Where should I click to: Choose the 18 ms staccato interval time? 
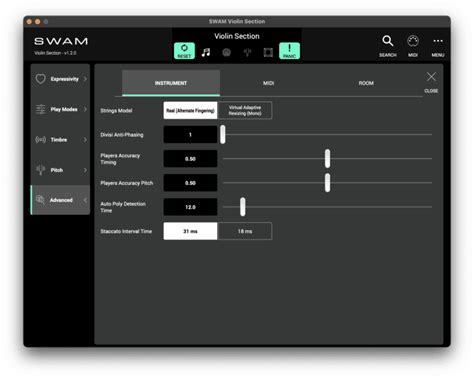245,231
